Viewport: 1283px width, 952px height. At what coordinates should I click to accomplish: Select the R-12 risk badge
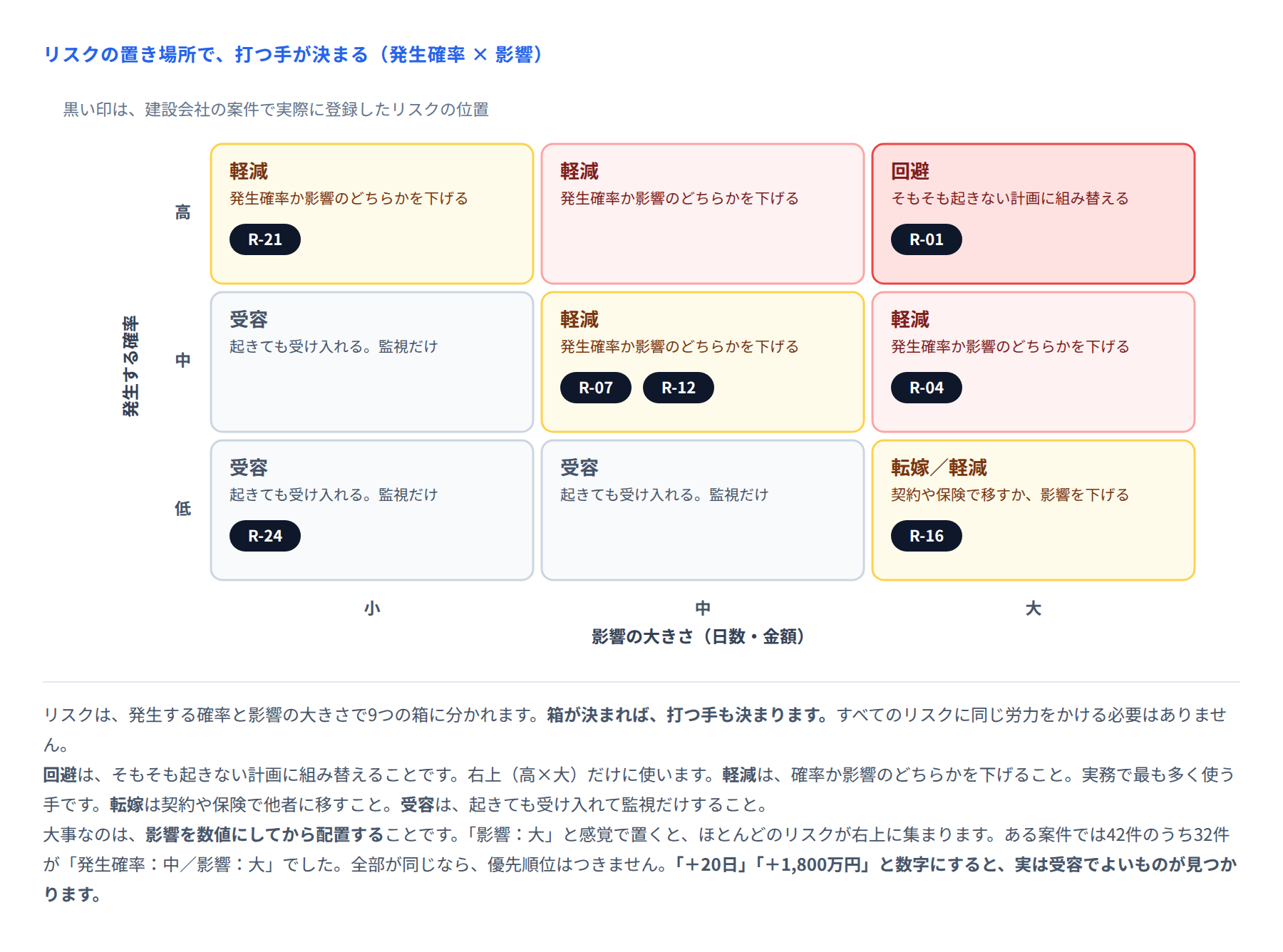[x=678, y=388]
